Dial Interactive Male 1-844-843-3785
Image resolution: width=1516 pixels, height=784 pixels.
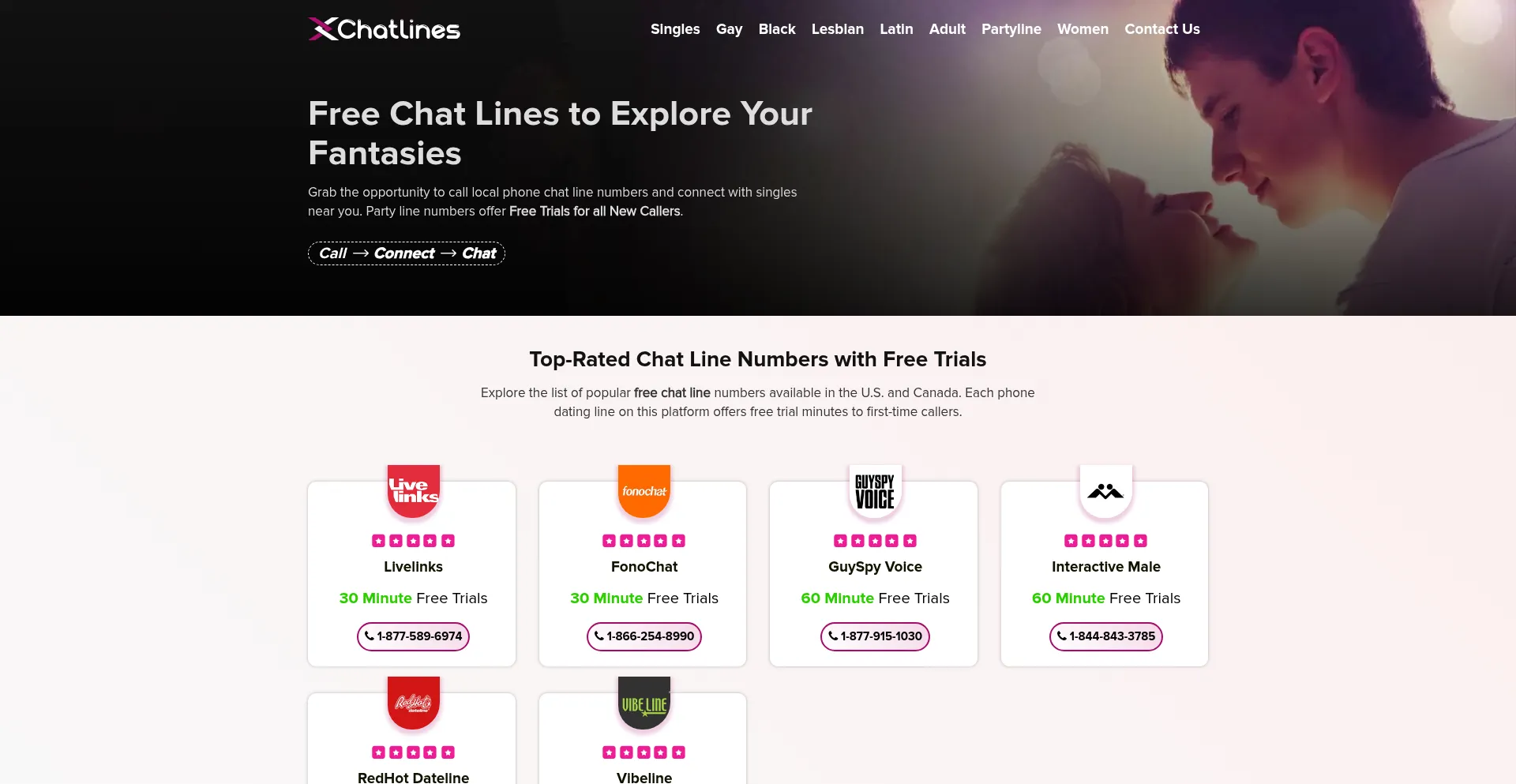pos(1105,636)
